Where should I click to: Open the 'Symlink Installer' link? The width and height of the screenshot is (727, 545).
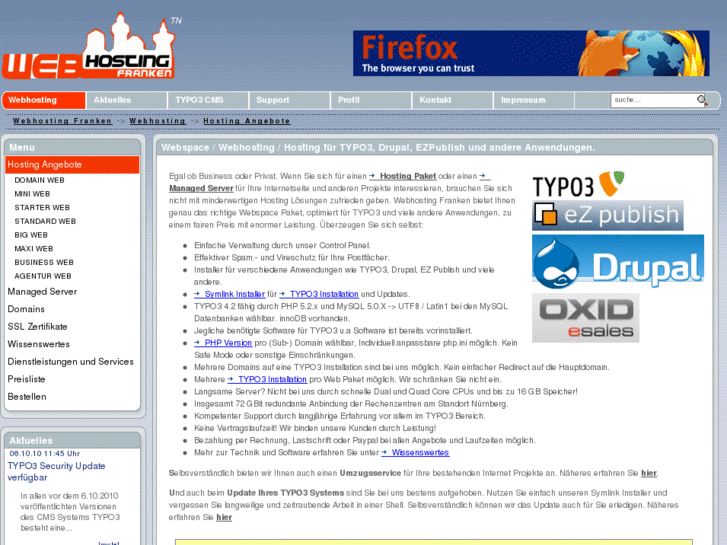click(x=230, y=294)
